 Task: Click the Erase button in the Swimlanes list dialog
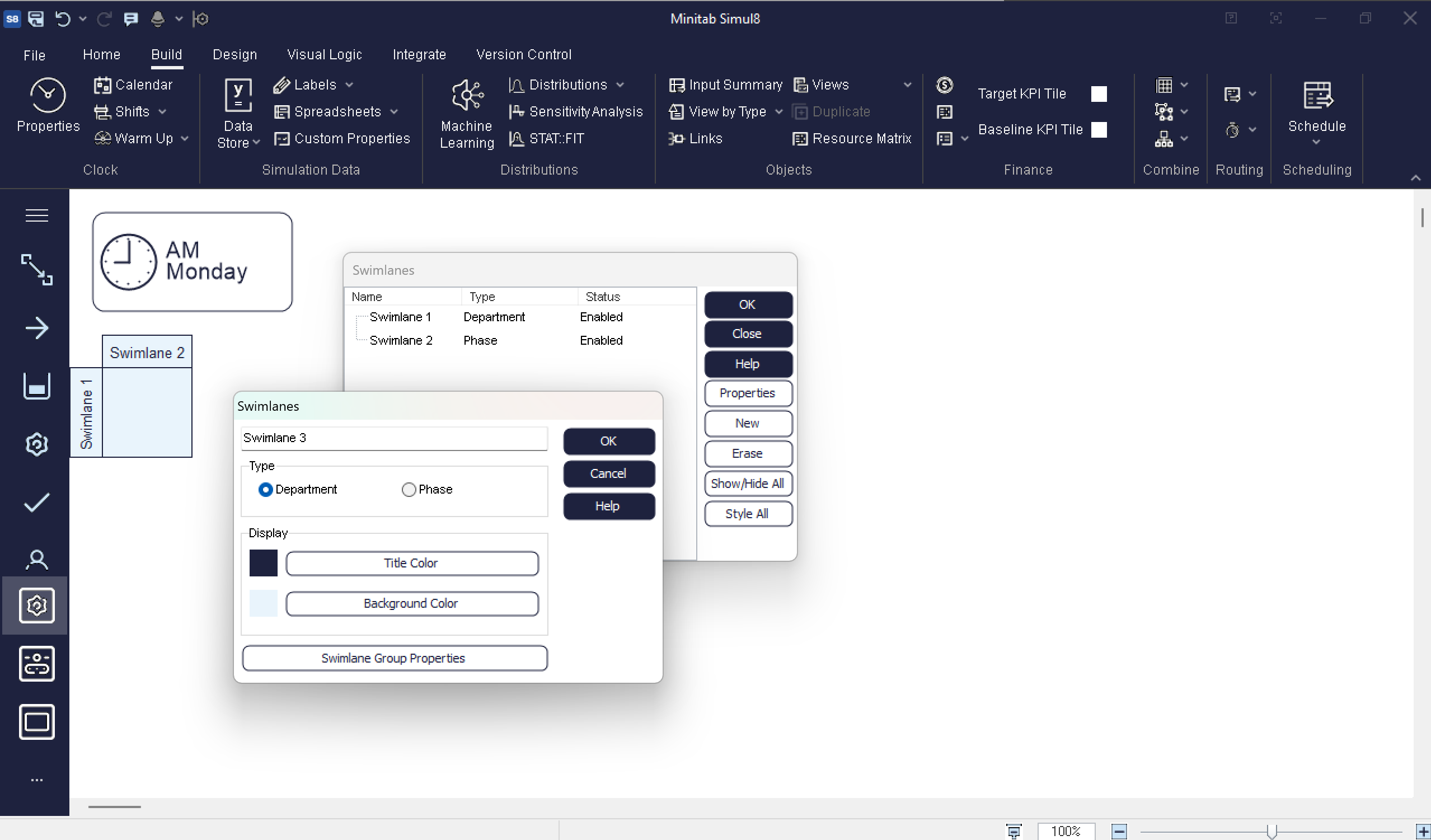pos(748,453)
